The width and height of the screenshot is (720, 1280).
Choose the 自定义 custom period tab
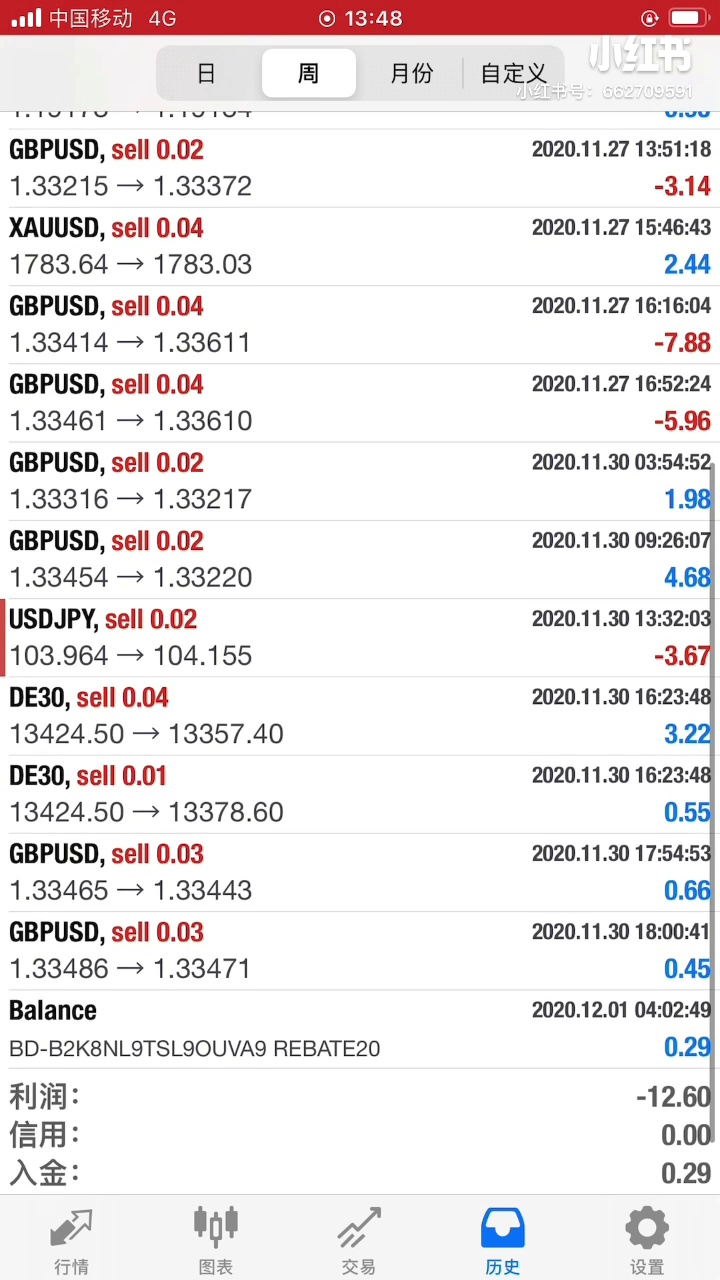coord(513,73)
